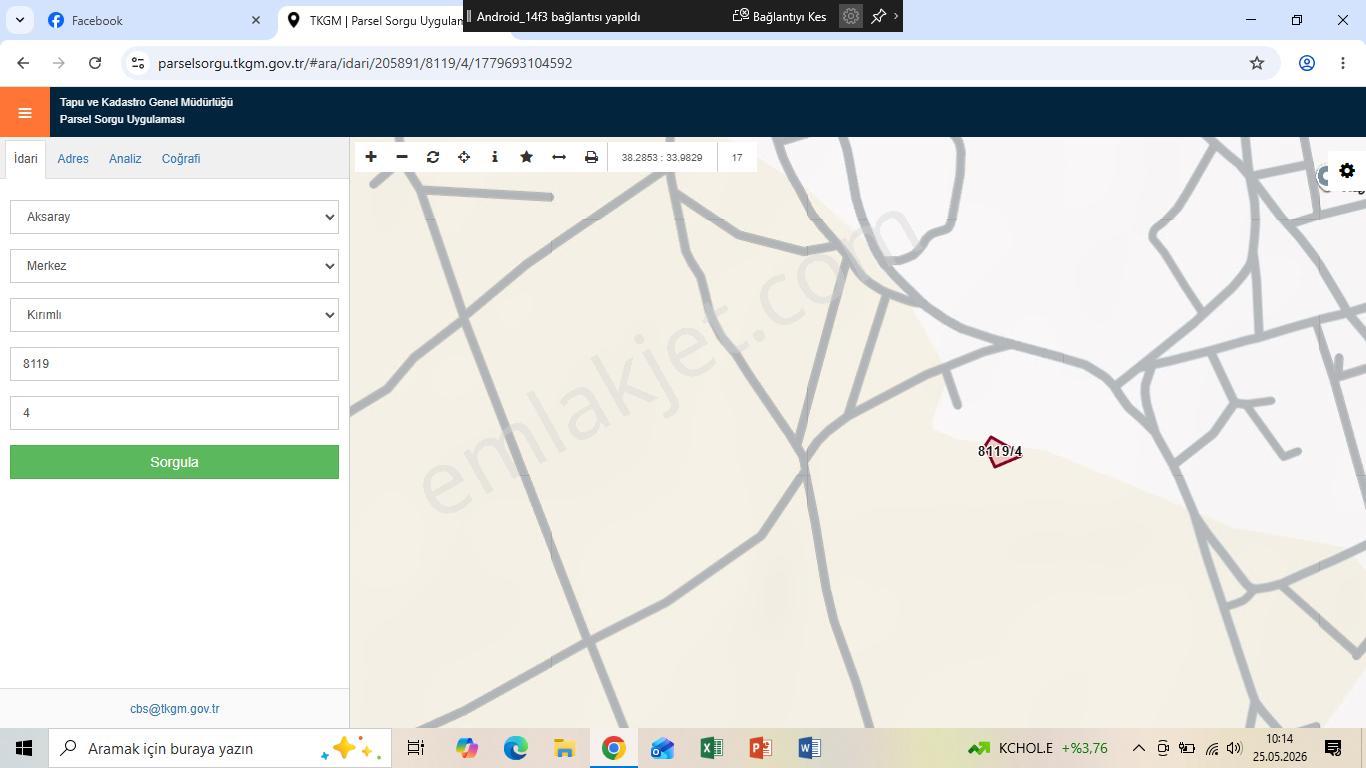Launch Copilot from the taskbar

click(x=466, y=748)
